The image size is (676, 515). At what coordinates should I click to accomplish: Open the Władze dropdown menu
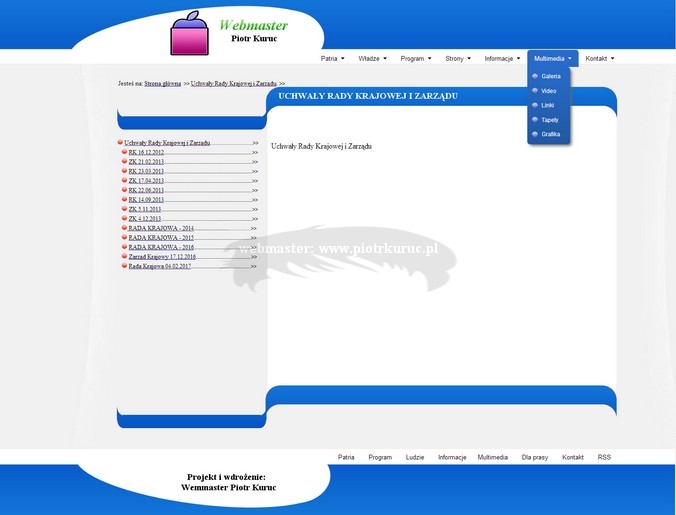click(x=371, y=59)
